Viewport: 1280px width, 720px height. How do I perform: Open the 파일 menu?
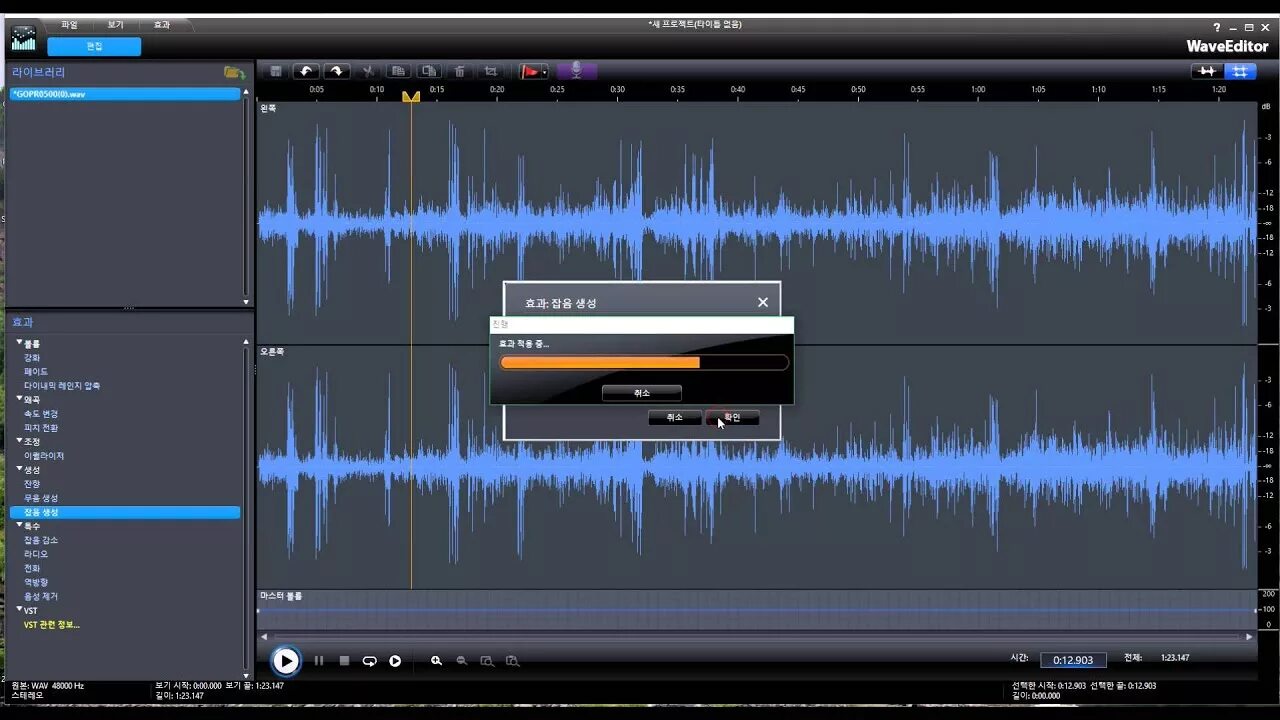point(69,24)
